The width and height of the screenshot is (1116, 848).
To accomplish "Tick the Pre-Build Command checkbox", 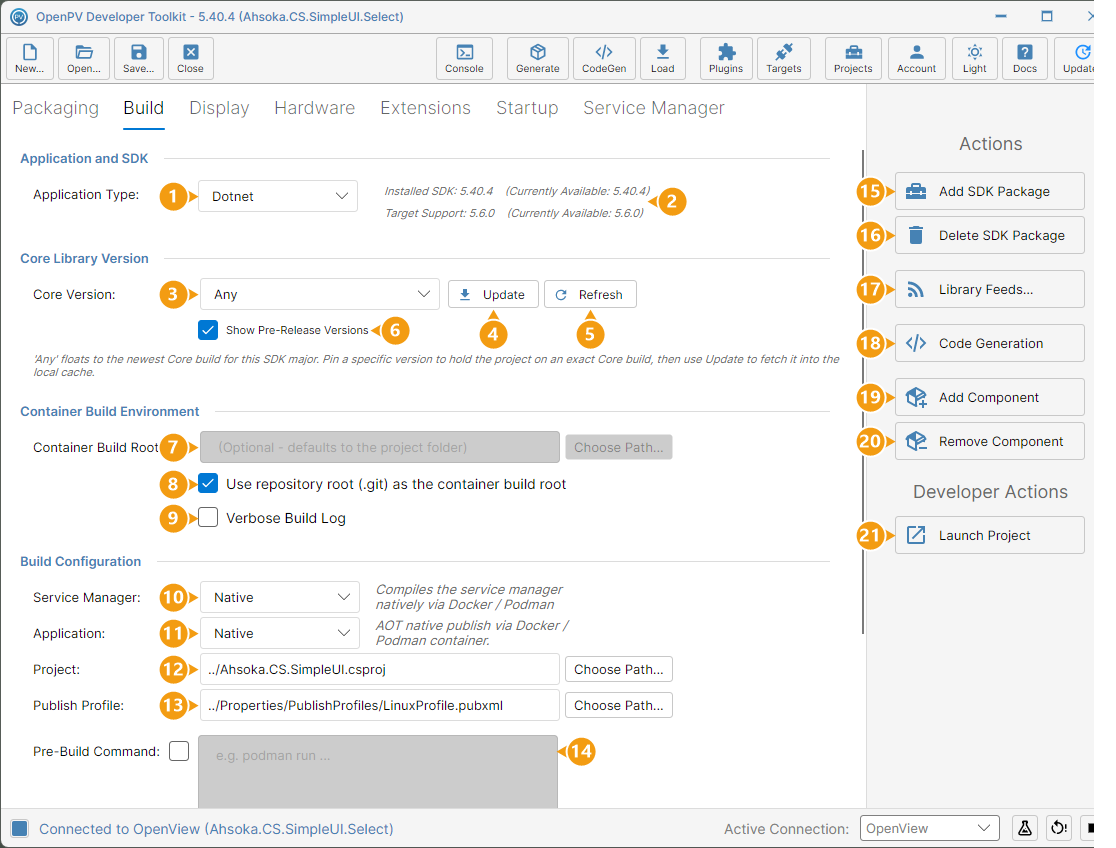I will (x=179, y=751).
